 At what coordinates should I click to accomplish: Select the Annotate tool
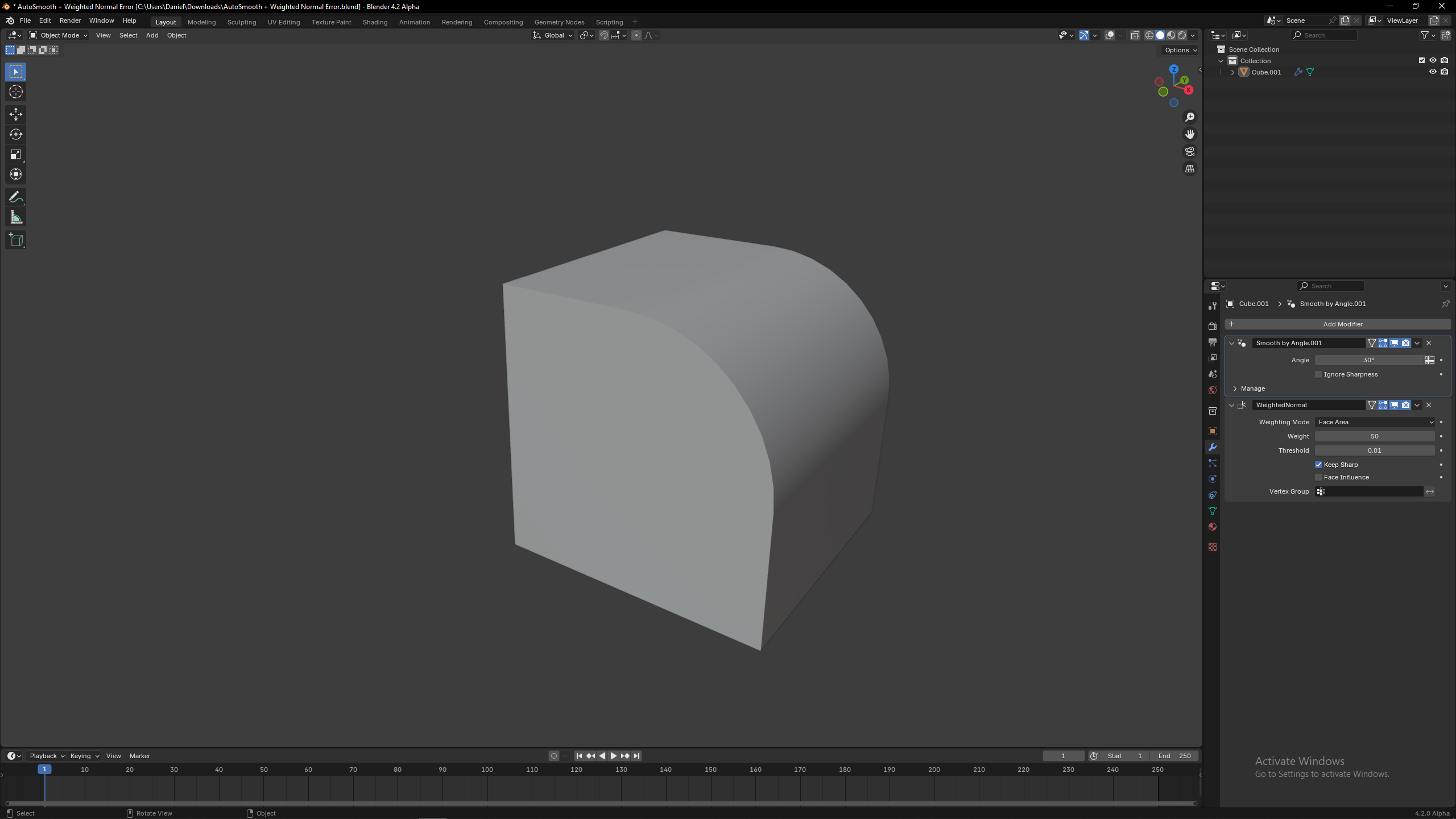coord(15,197)
